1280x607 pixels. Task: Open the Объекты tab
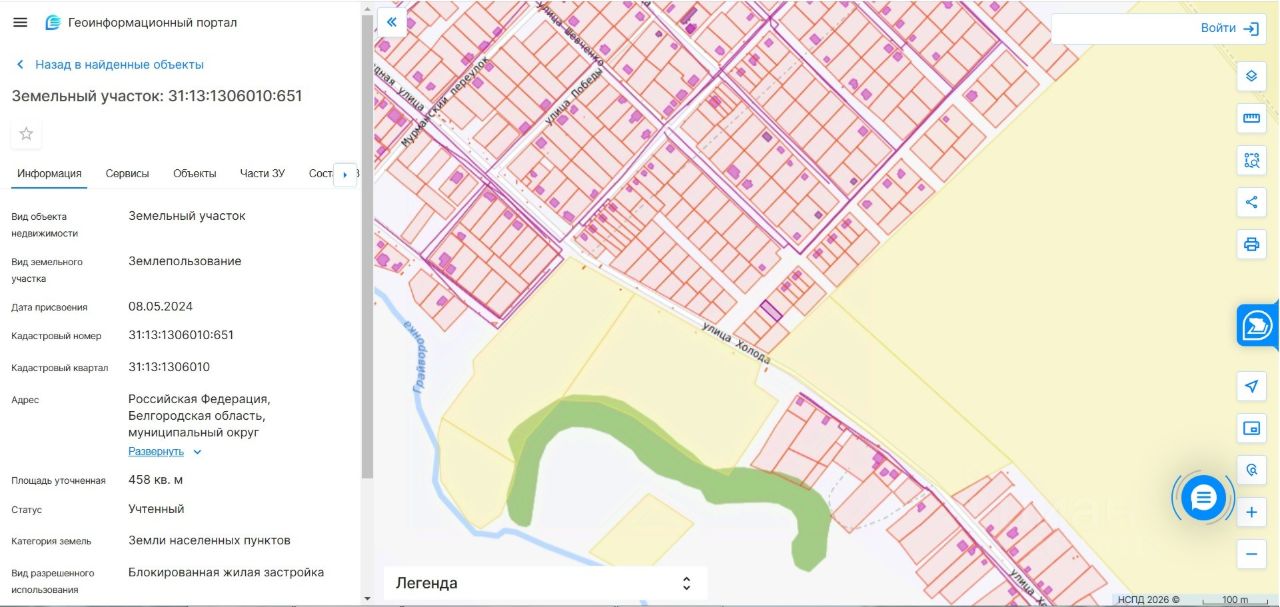pos(194,173)
